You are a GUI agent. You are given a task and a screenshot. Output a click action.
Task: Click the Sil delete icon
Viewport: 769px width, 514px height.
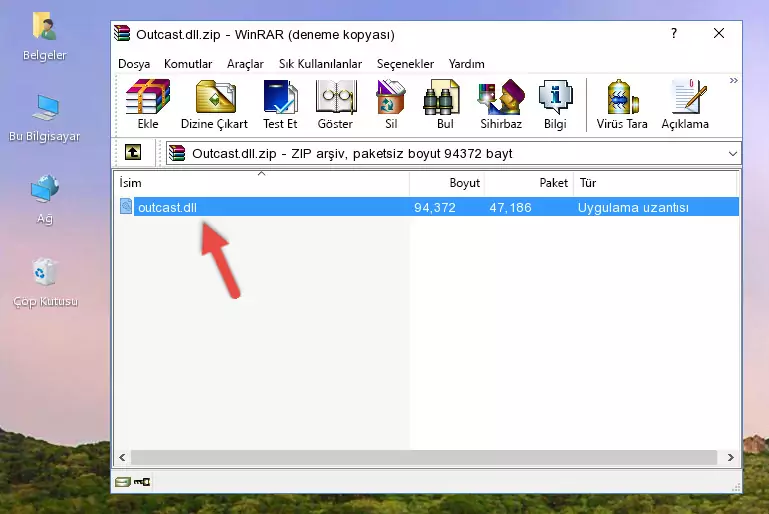(391, 104)
